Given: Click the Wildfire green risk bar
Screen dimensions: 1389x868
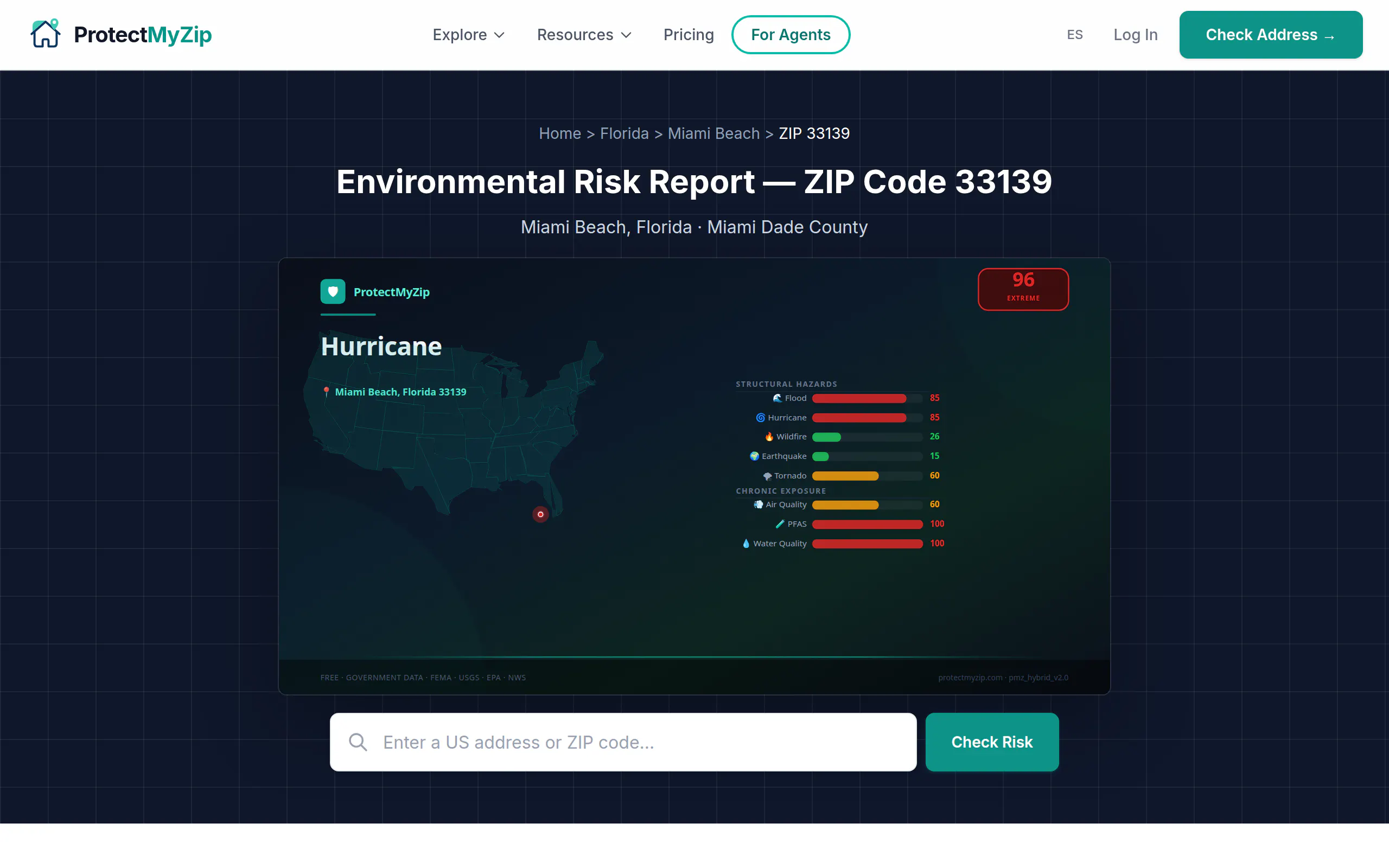Looking at the screenshot, I should pos(826,437).
